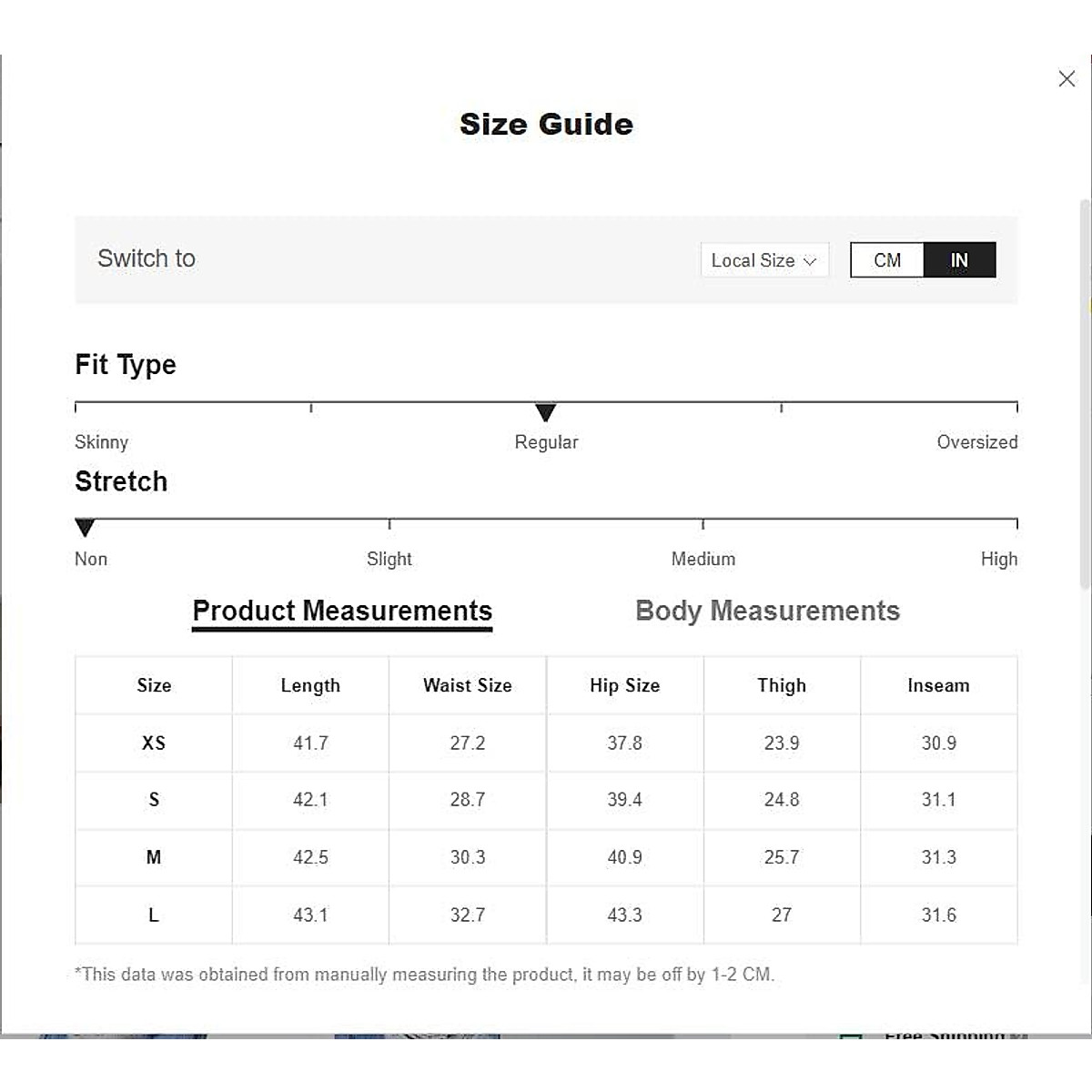Click the L size row label
Image resolution: width=1092 pixels, height=1092 pixels.
[x=154, y=915]
